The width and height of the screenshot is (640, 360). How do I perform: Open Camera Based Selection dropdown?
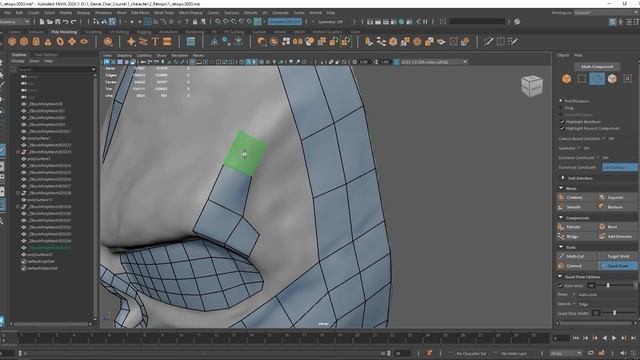pyautogui.click(x=604, y=139)
